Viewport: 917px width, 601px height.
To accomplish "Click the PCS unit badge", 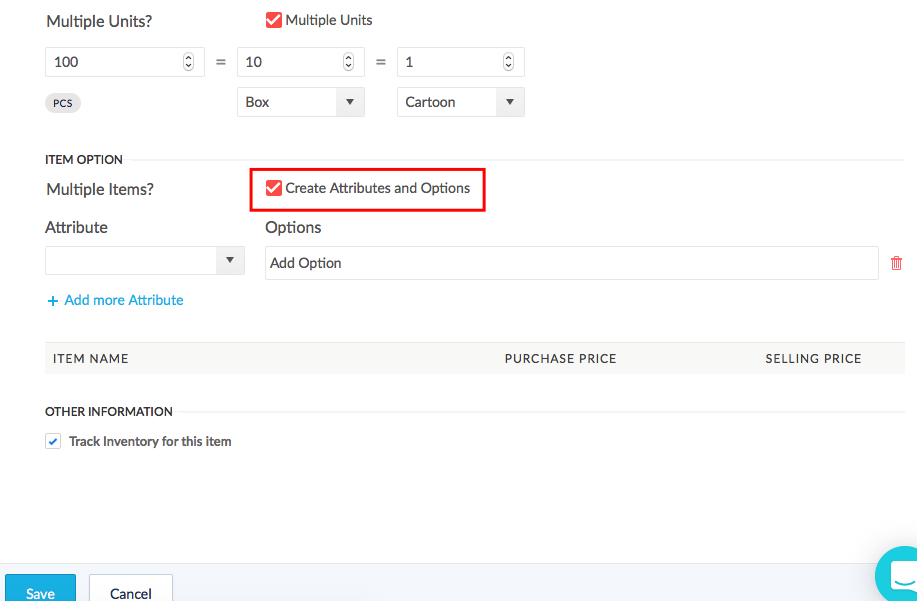I will coord(63,103).
